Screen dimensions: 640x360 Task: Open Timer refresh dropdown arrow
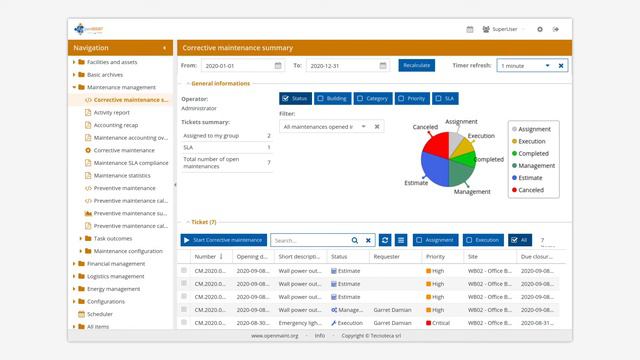click(547, 66)
